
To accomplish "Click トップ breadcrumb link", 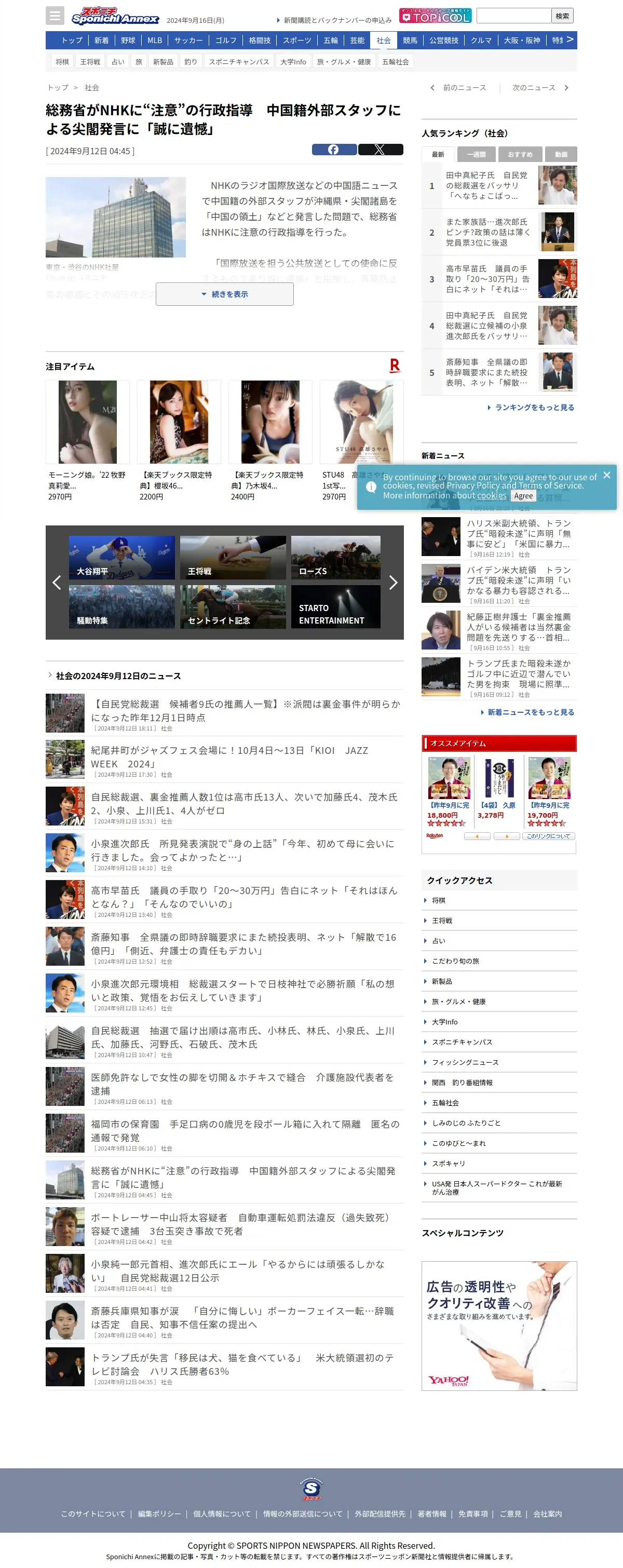I will pos(58,88).
